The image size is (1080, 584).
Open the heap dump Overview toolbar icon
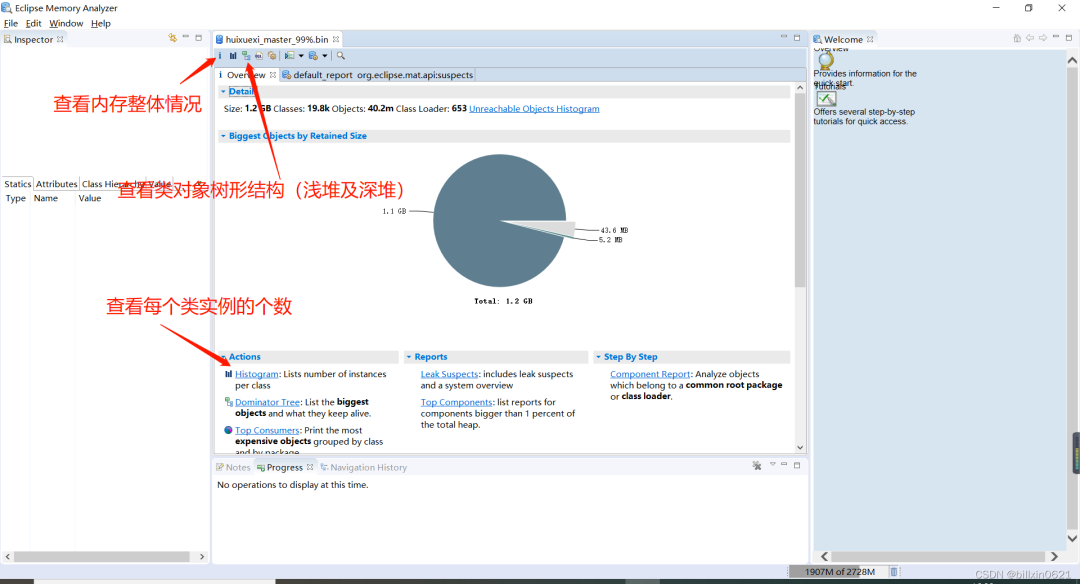point(220,56)
